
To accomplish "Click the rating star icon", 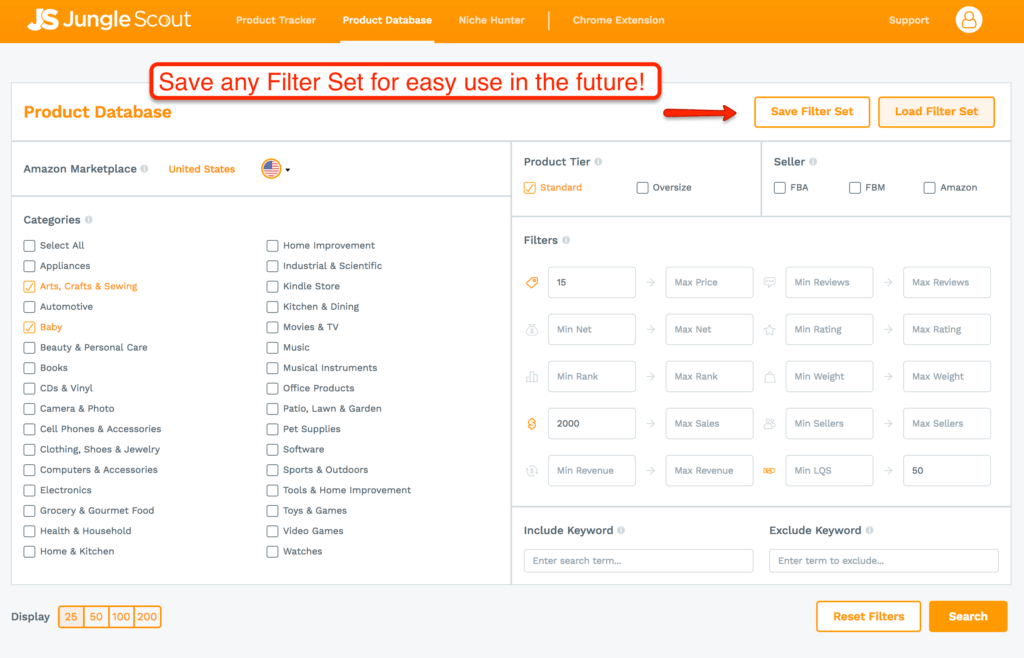I will coord(770,330).
